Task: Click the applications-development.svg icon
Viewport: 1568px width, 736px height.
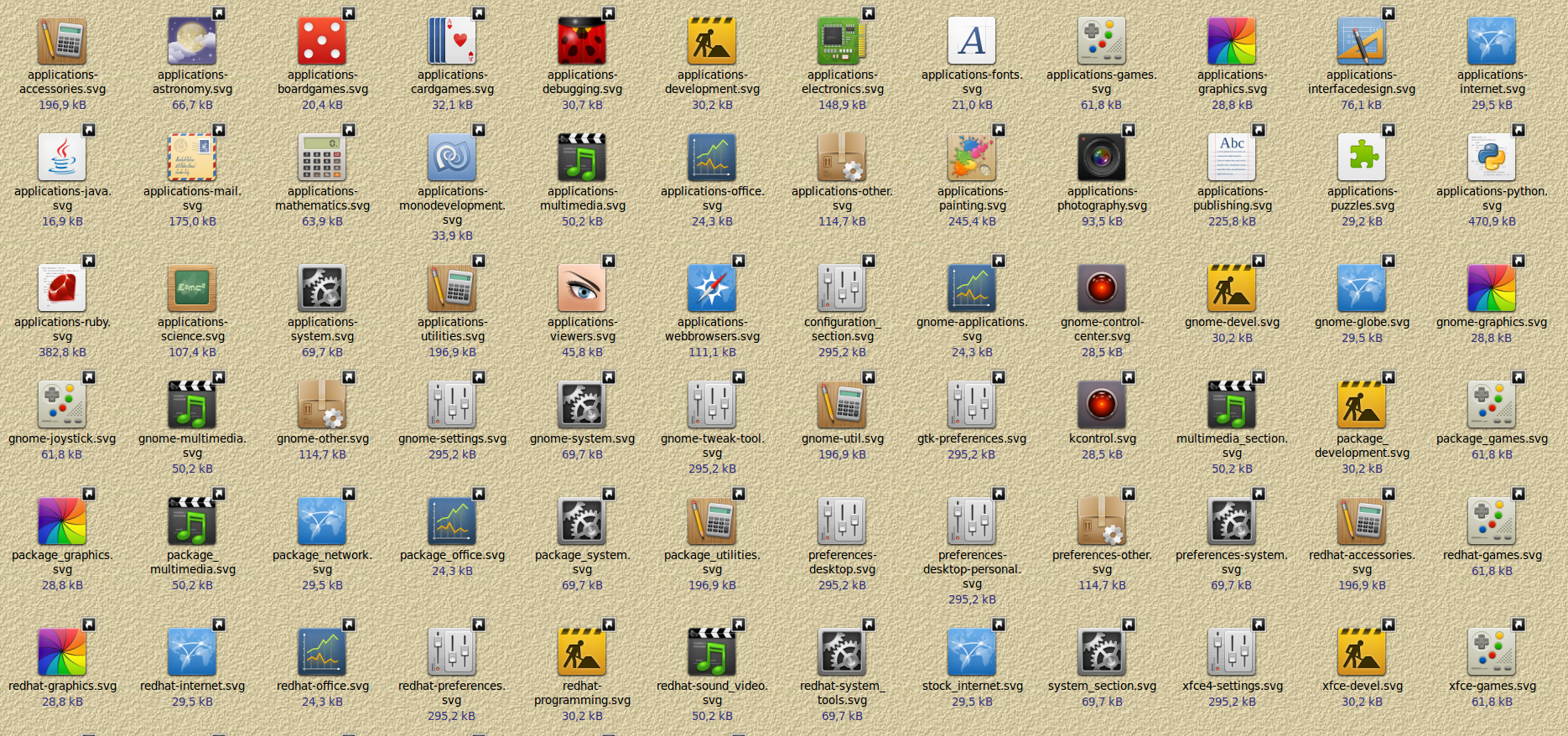Action: (x=712, y=40)
